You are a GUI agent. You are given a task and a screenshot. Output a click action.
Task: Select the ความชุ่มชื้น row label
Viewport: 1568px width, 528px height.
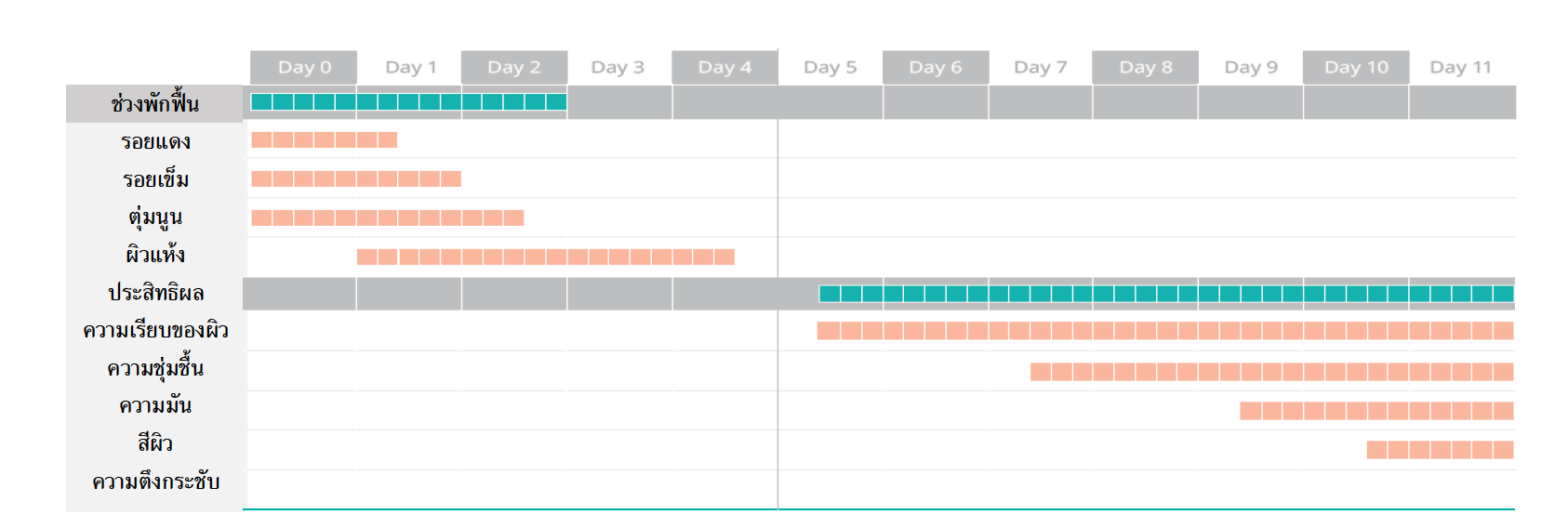(x=155, y=368)
